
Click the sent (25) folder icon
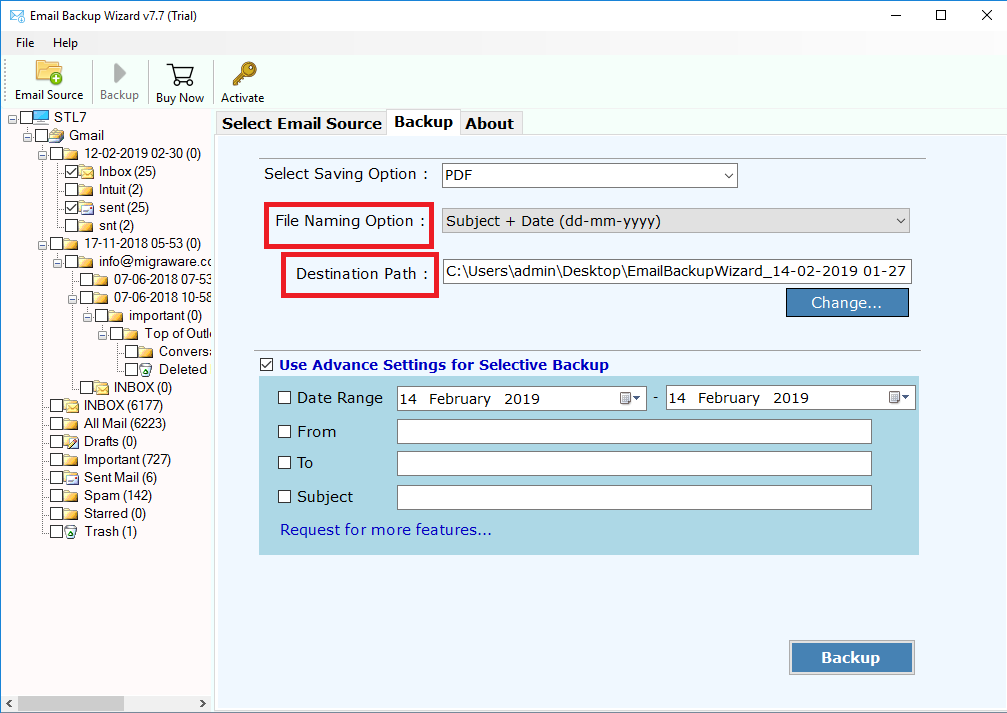click(x=87, y=207)
